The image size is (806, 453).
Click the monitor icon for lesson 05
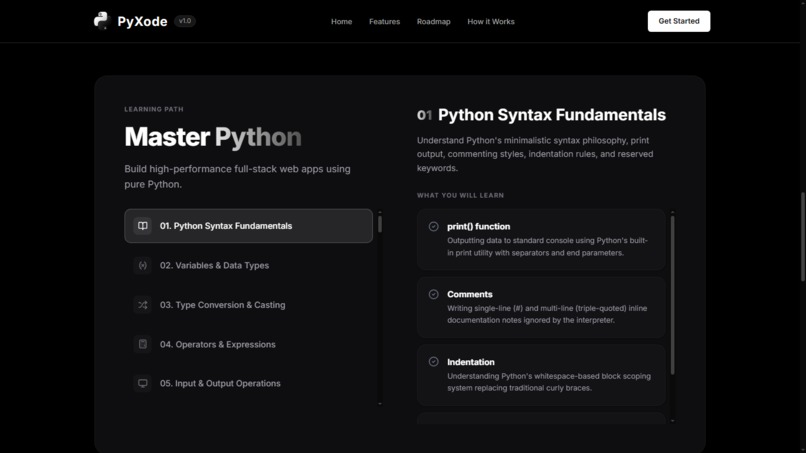[x=142, y=384]
